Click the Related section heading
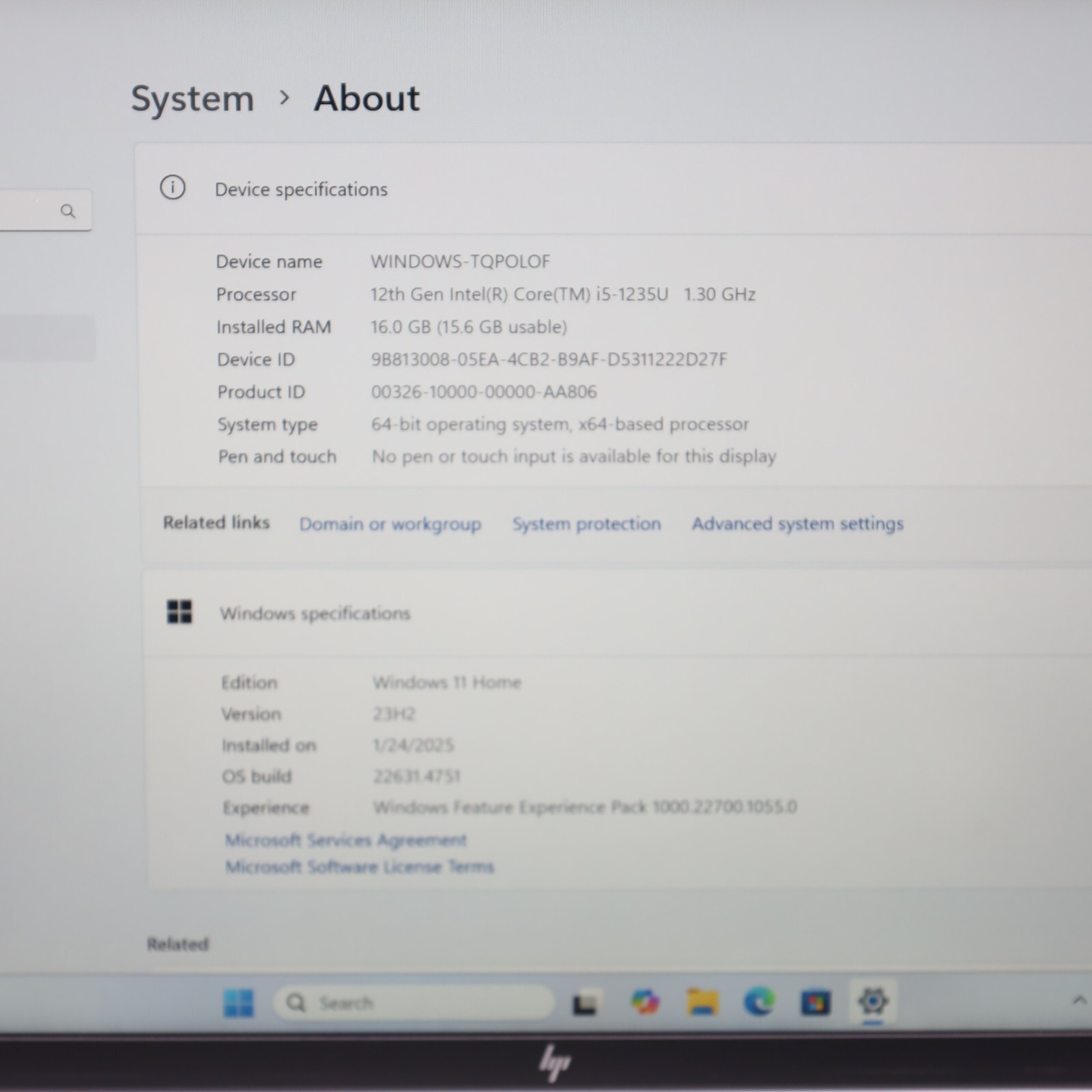1092x1092 pixels. tap(177, 944)
